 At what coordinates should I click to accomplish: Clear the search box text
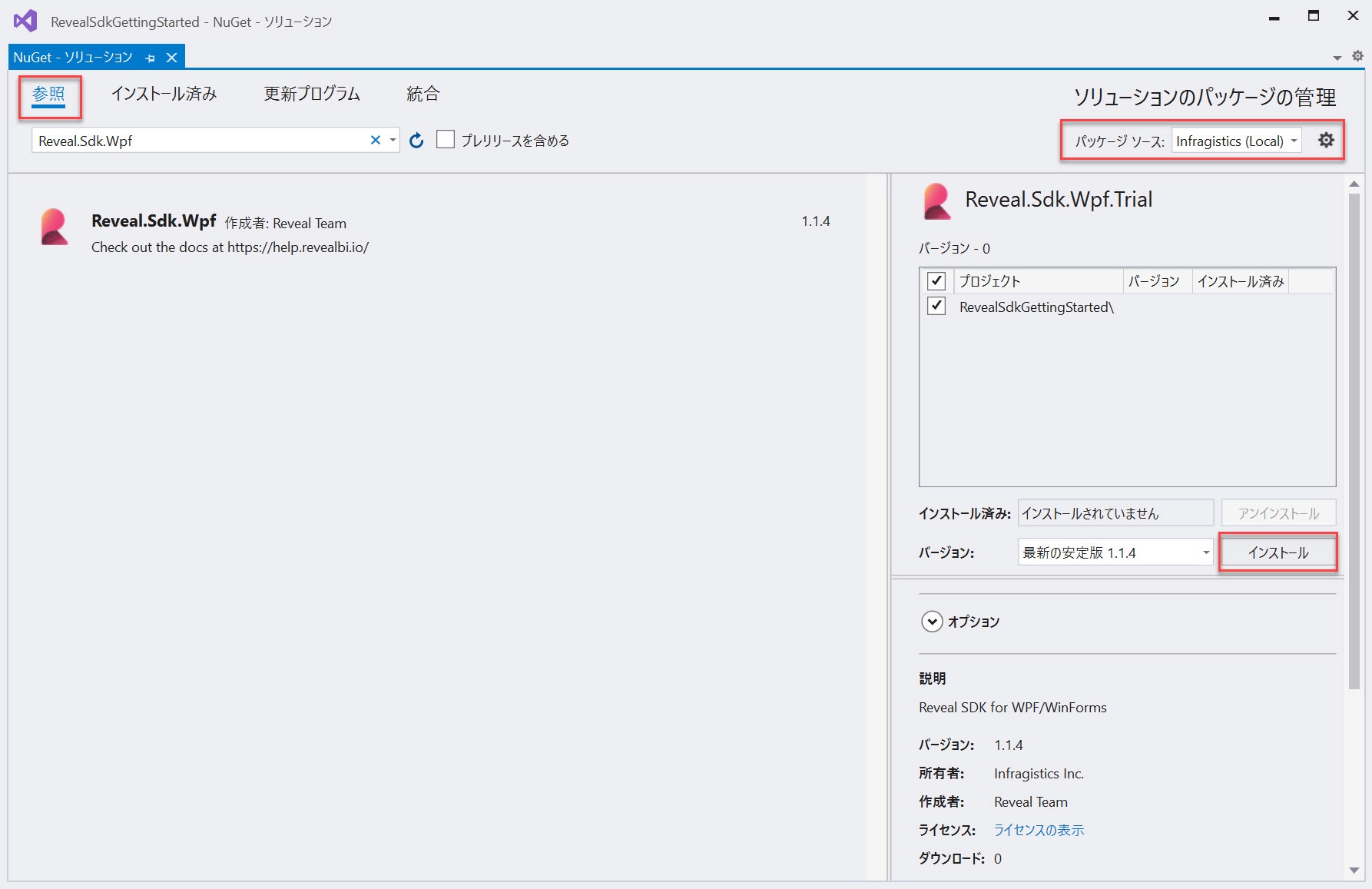[x=376, y=140]
